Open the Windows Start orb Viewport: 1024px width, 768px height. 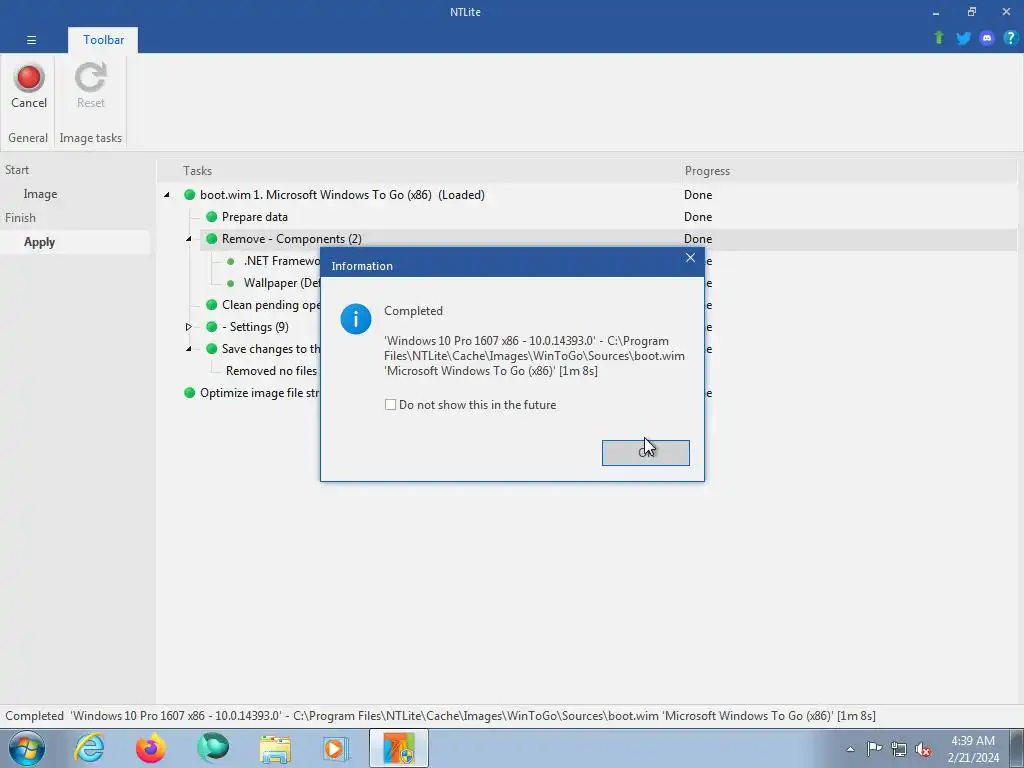pyautogui.click(x=27, y=748)
